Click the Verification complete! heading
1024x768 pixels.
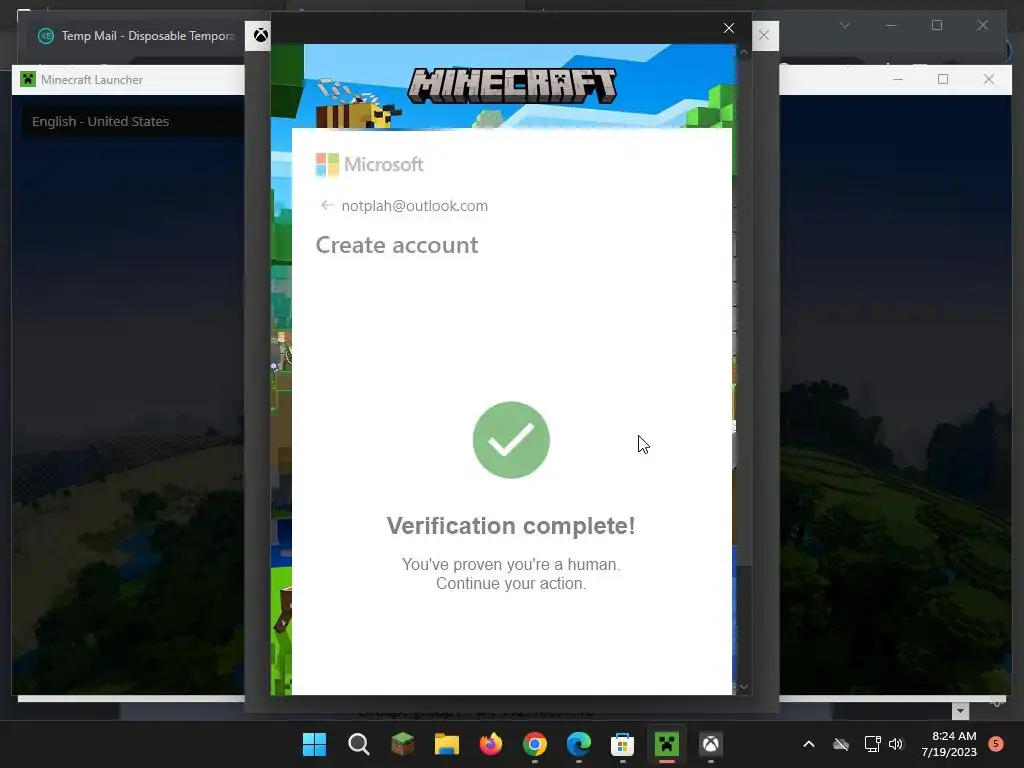[x=511, y=526]
